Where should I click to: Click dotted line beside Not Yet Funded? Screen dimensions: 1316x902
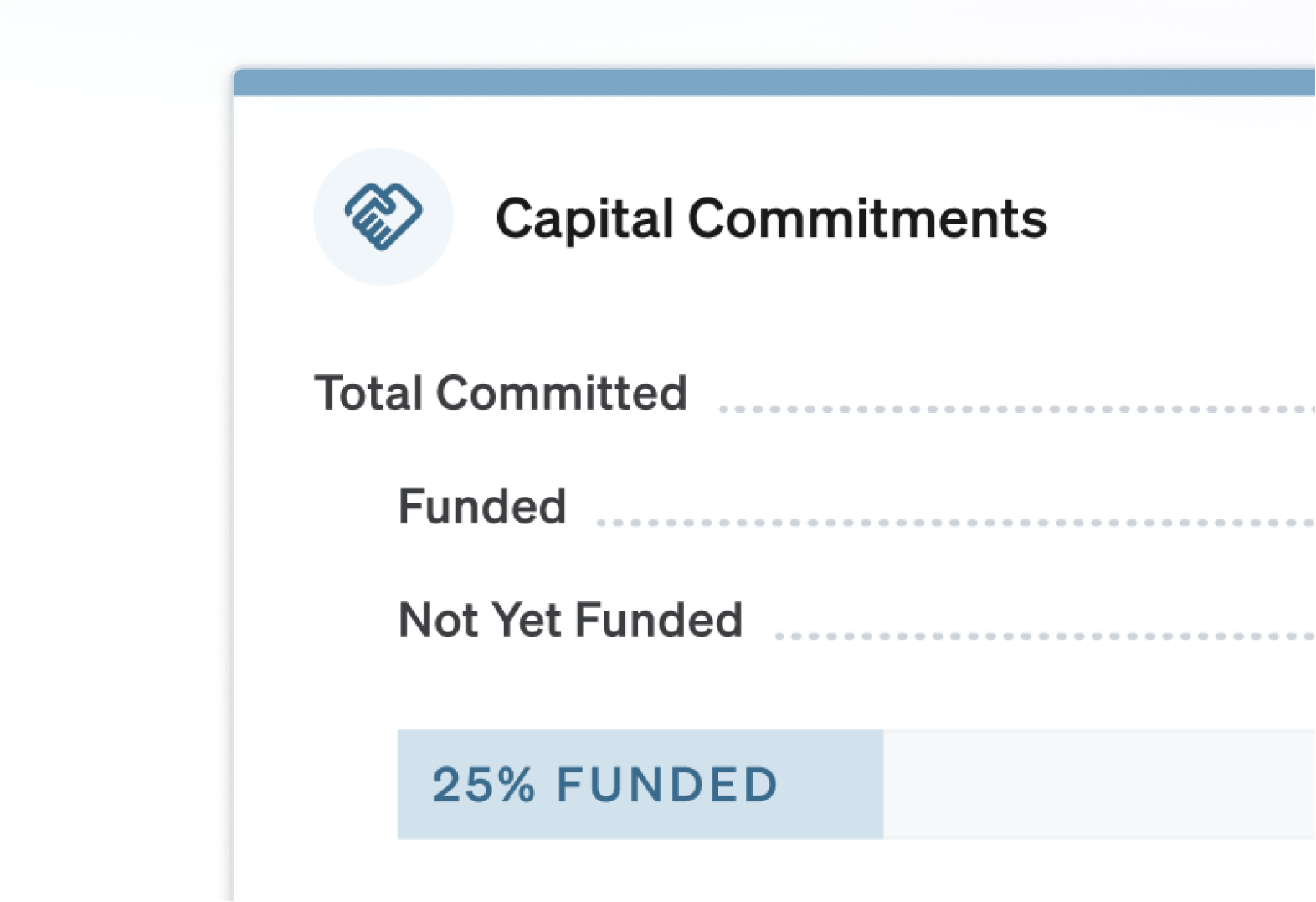pyautogui.click(x=1046, y=637)
